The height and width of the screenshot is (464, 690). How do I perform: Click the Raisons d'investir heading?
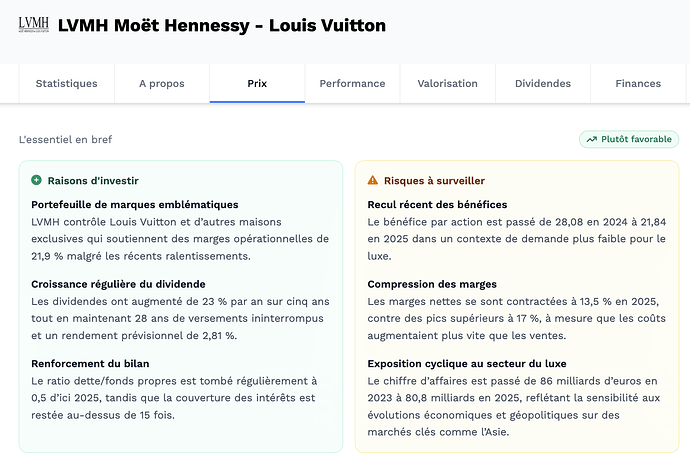93,180
